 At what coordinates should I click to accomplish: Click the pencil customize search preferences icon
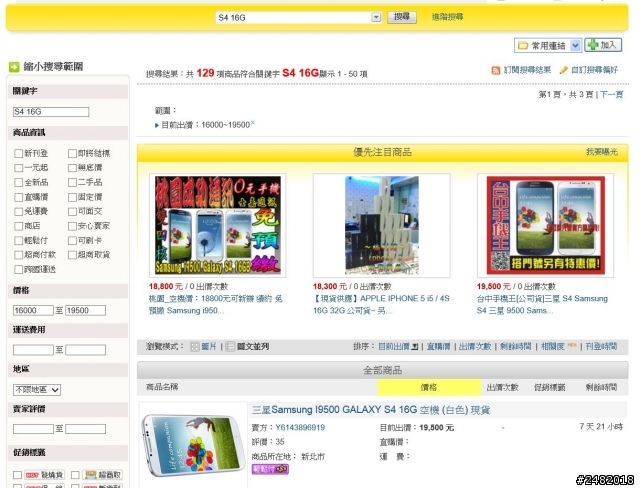563,70
